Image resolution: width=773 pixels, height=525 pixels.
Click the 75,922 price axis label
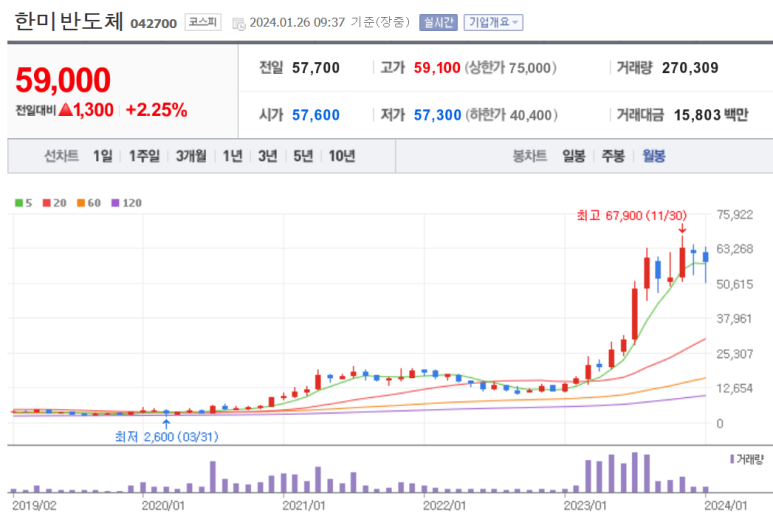click(x=735, y=214)
